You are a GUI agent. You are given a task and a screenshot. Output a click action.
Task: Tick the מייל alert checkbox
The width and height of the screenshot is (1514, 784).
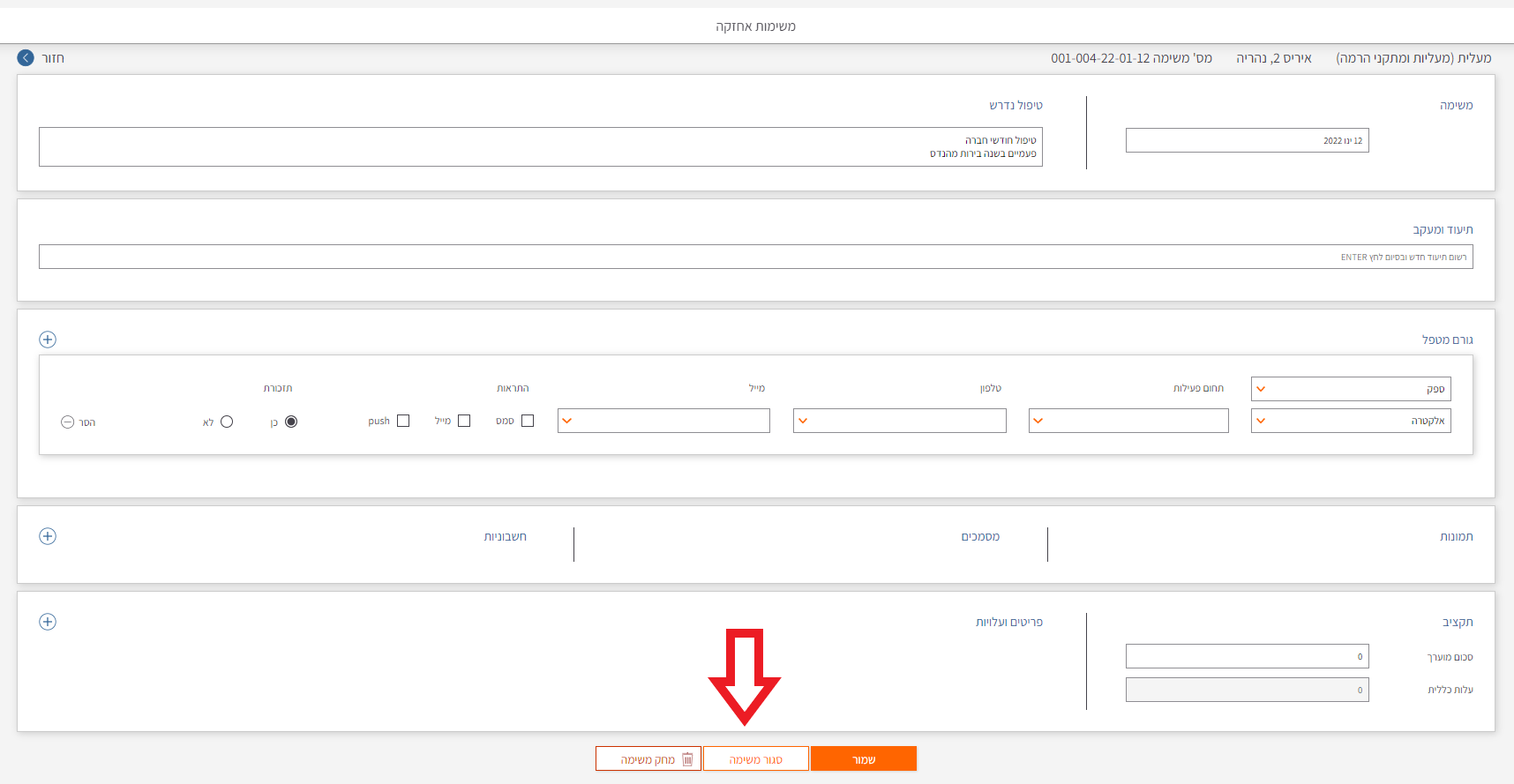click(464, 421)
